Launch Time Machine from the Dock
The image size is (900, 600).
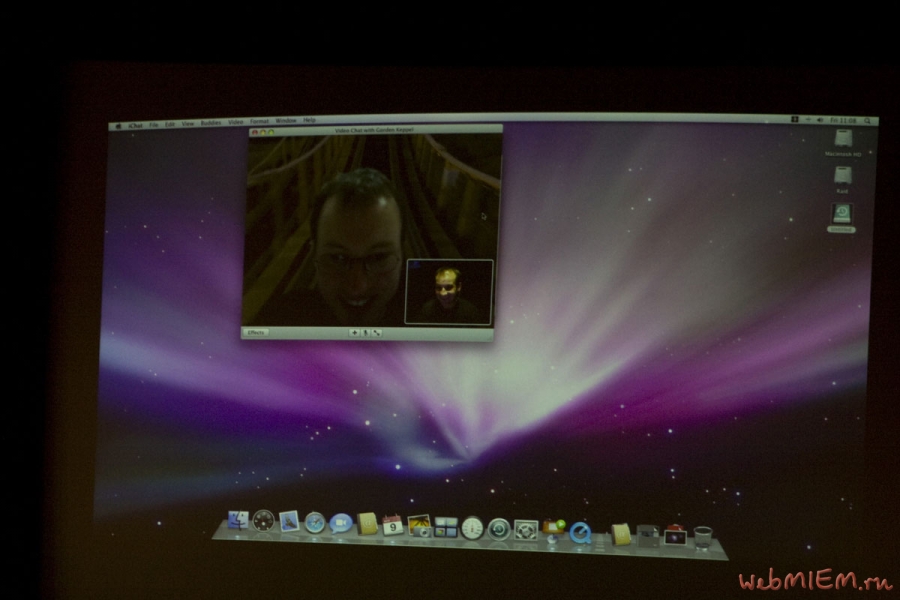pos(499,529)
